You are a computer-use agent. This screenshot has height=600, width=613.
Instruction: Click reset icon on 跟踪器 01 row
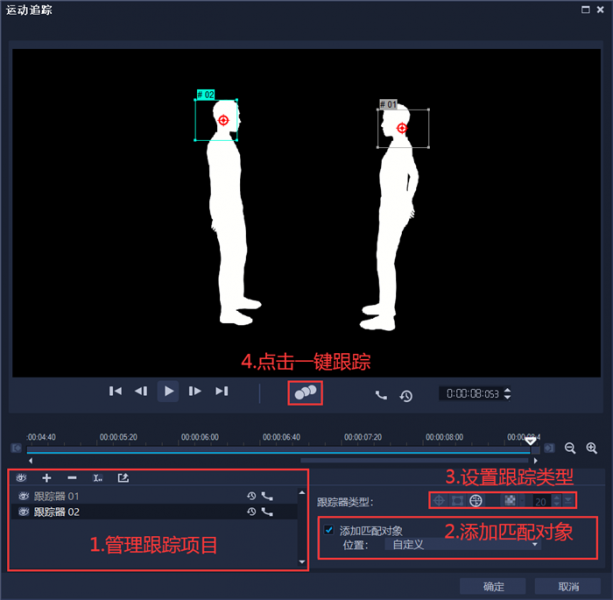pyautogui.click(x=251, y=496)
